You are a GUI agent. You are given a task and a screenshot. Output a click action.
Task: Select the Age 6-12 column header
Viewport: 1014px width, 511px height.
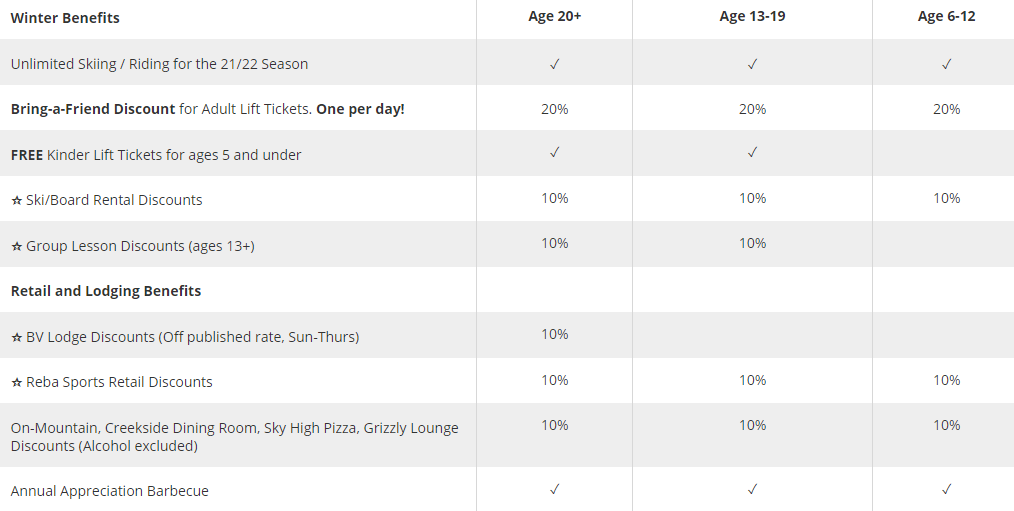click(x=946, y=16)
